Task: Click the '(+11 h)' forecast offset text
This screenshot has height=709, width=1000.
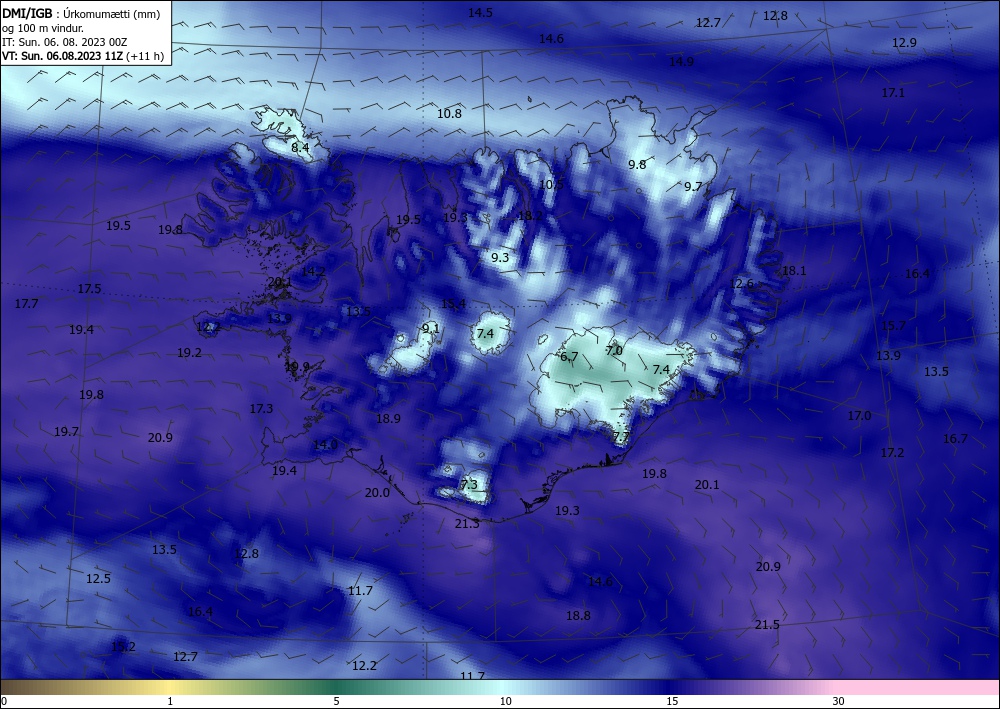Action: [x=145, y=56]
